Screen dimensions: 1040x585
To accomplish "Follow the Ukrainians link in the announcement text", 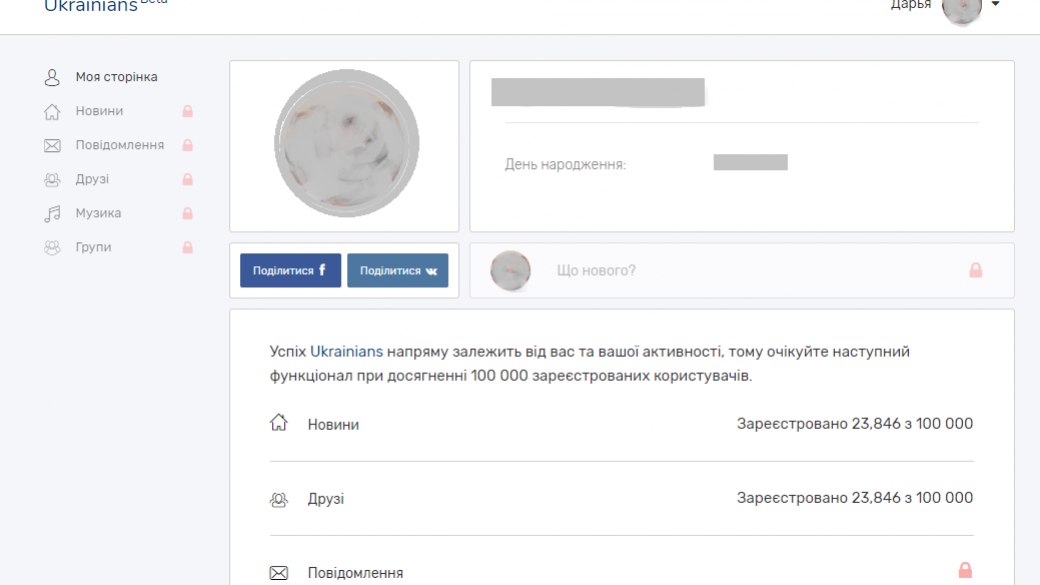I will 346,352.
